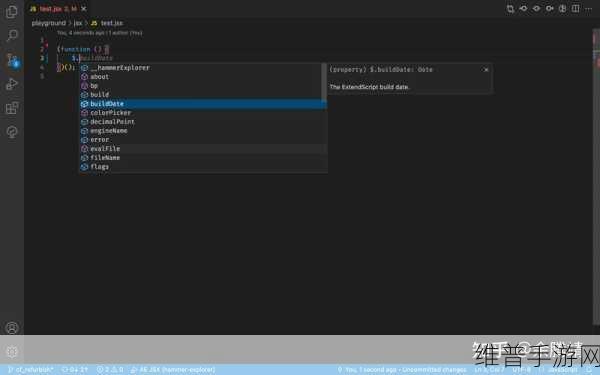Open the Search view in activity bar
This screenshot has height=375, width=600.
12,36
